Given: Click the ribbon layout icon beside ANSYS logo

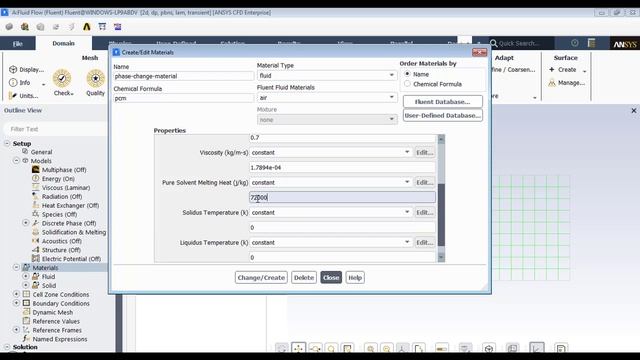Looking at the screenshot, I should (x=591, y=43).
